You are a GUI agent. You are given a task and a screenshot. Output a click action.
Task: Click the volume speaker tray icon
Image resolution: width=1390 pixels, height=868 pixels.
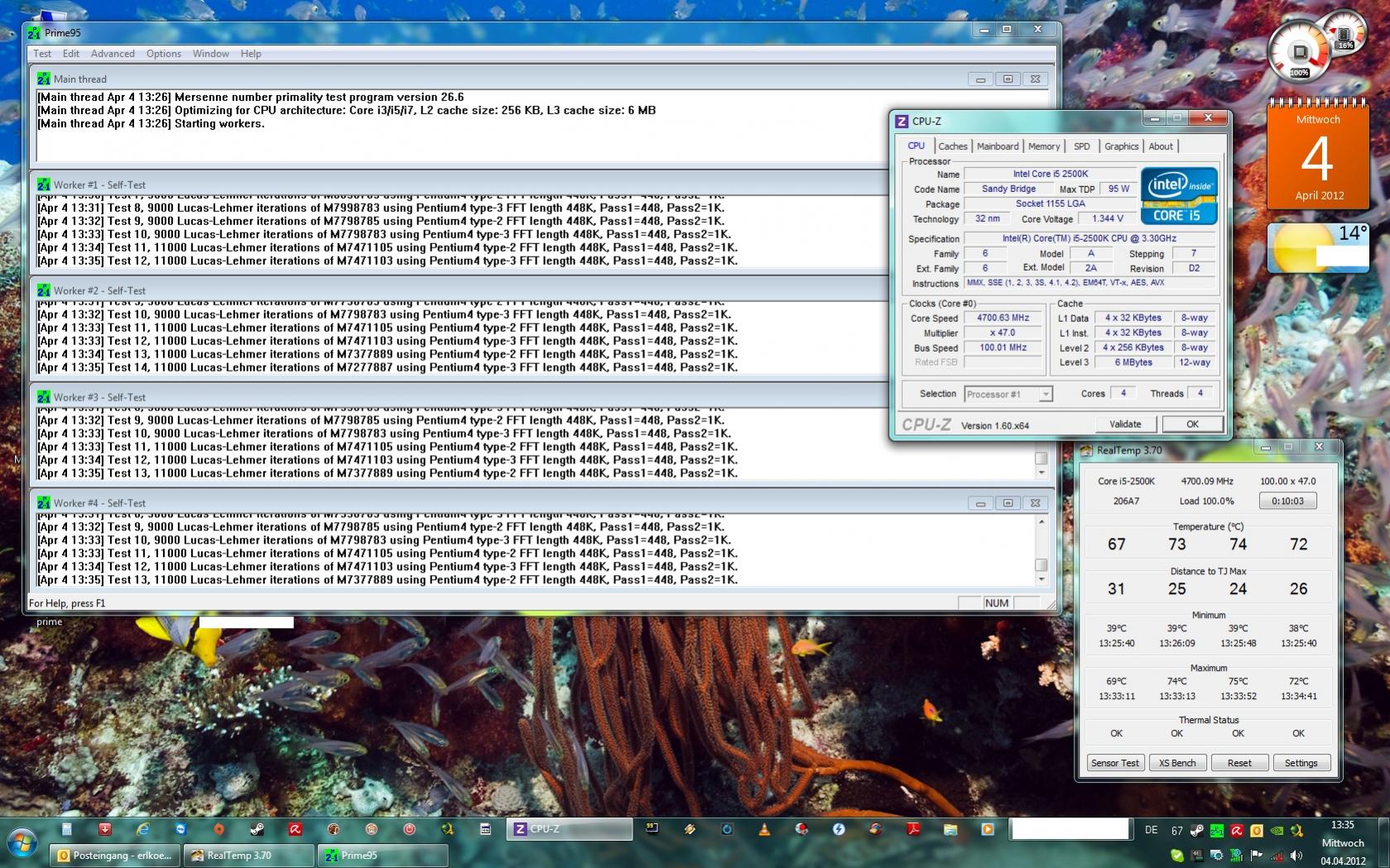tap(1296, 856)
